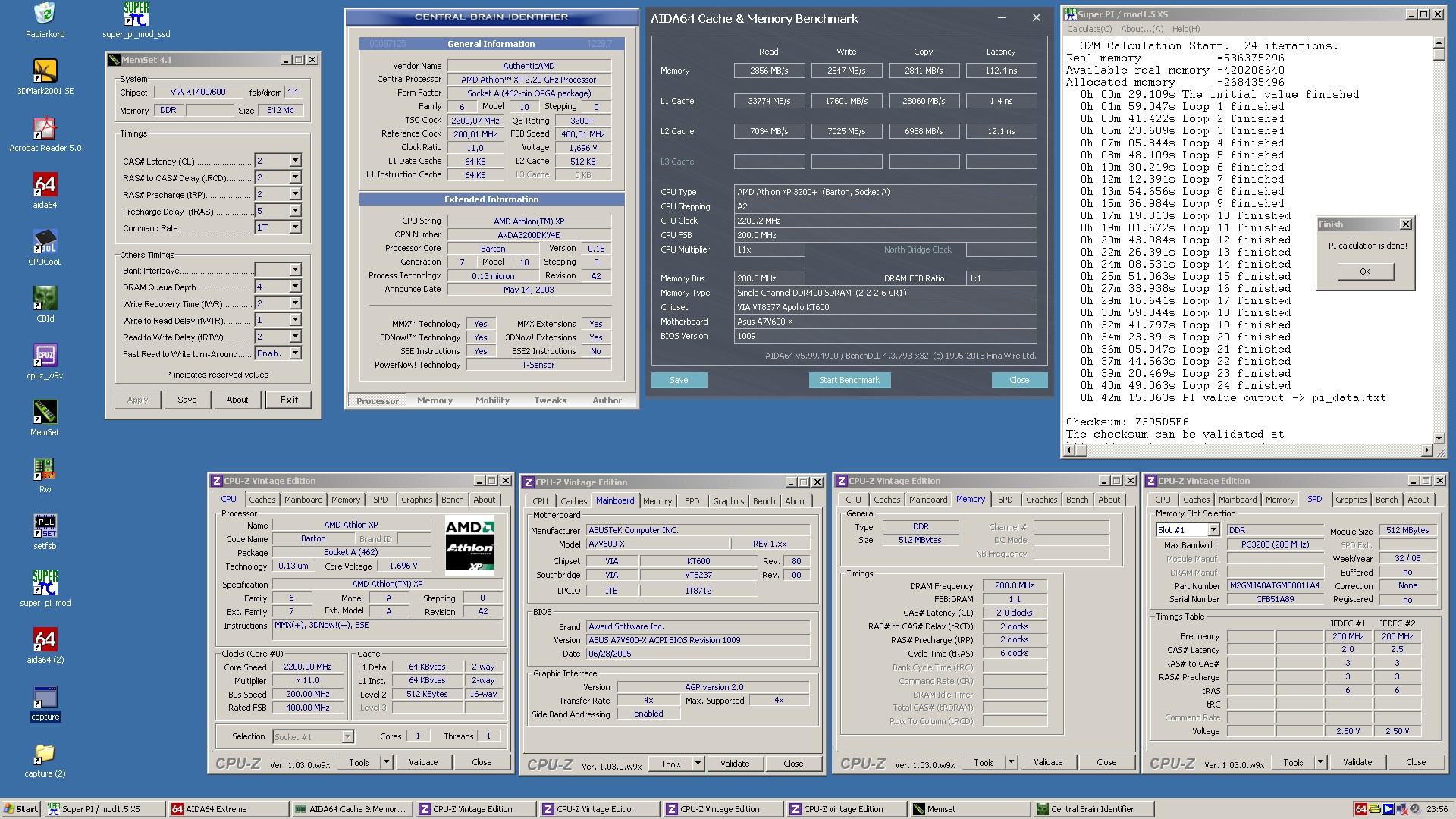Click Core Speed 2200.00 MHz field in CPU-Z
The height and width of the screenshot is (819, 1456).
click(308, 667)
